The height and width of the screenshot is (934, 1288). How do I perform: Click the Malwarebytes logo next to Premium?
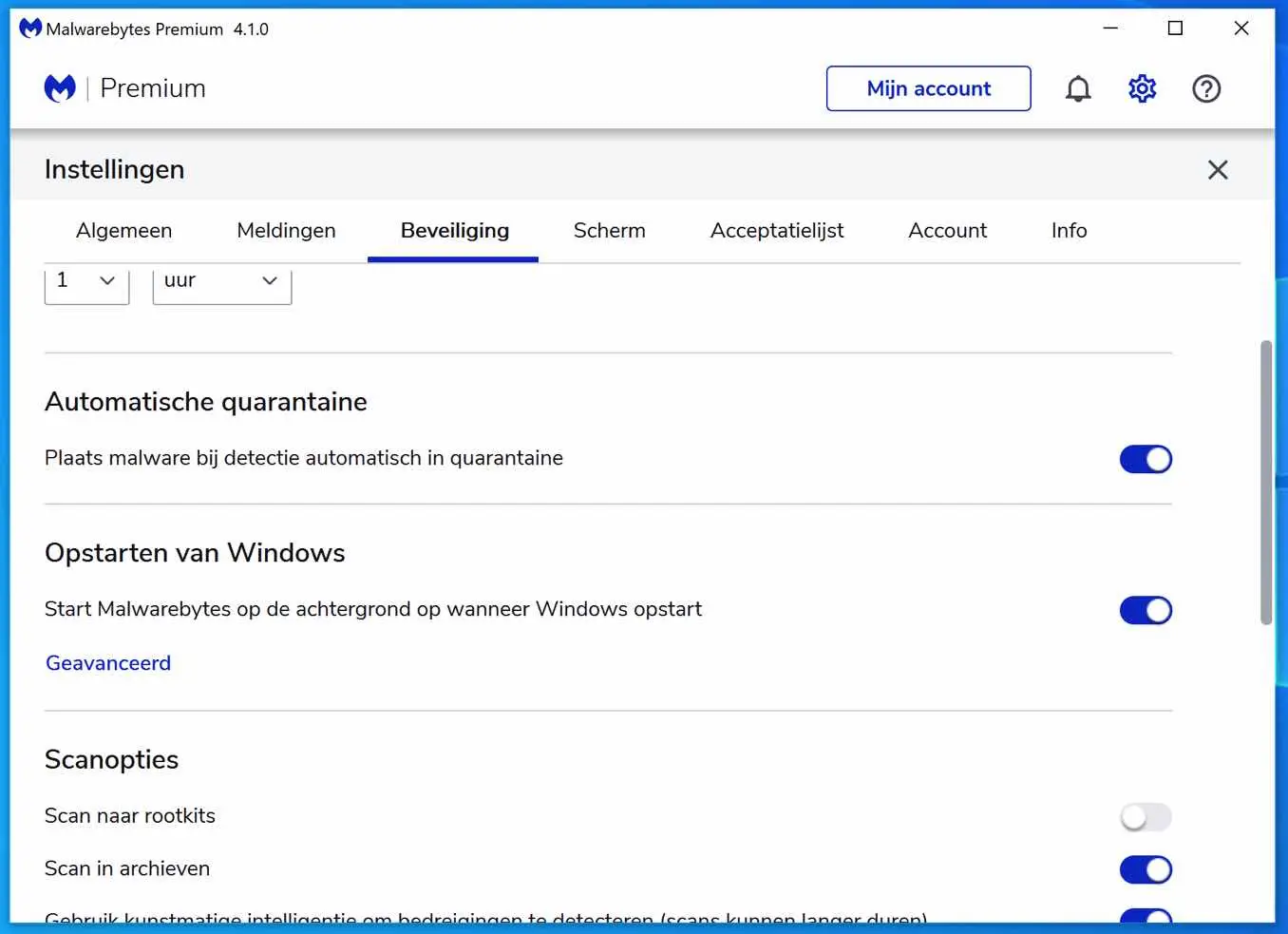pyautogui.click(x=60, y=88)
